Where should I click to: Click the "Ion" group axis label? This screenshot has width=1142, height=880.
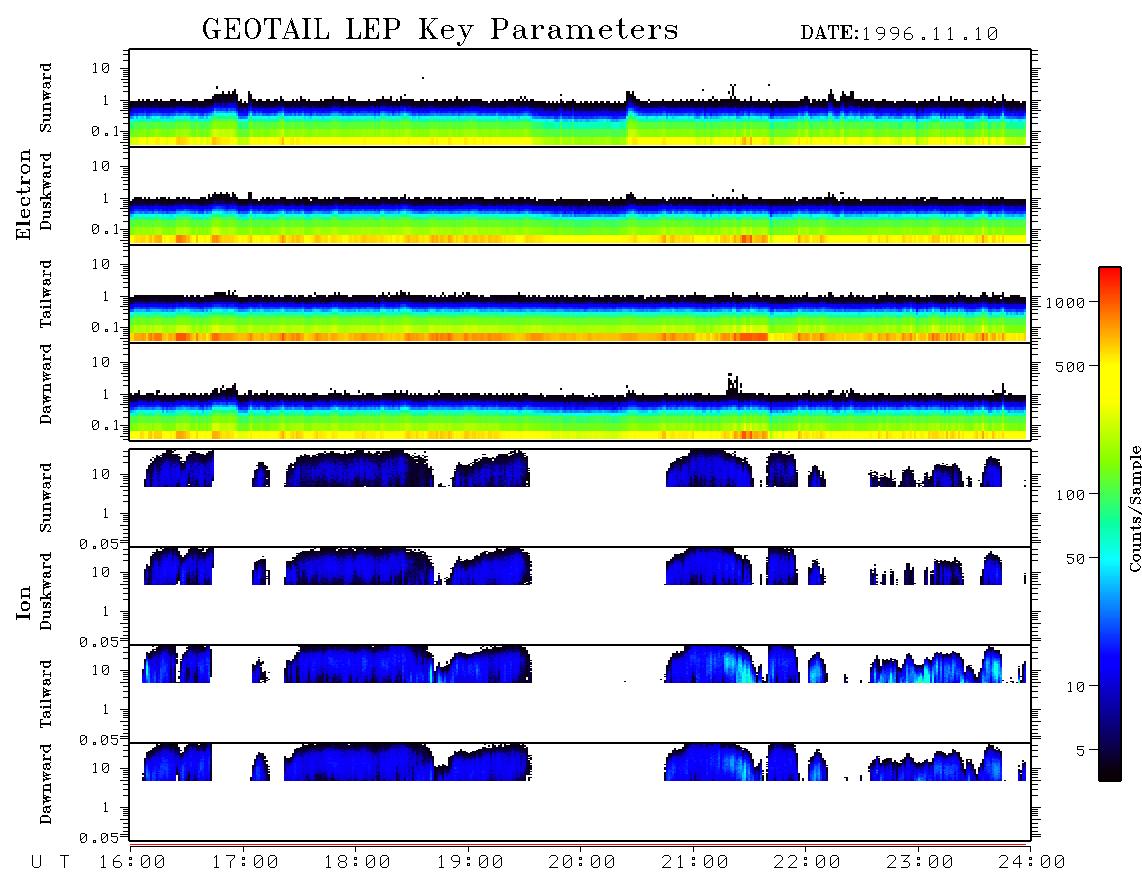coord(24,602)
